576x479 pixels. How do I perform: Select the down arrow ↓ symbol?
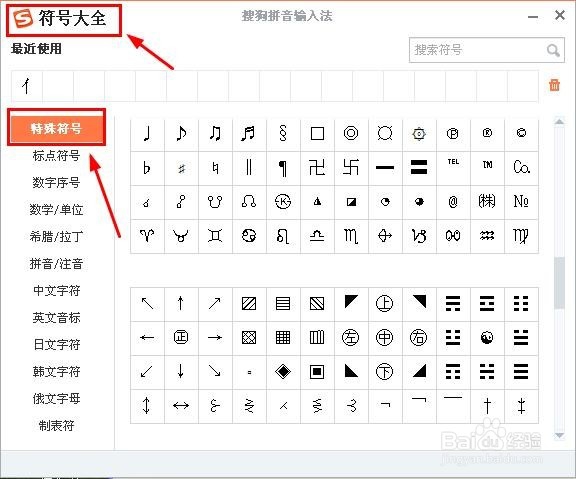click(x=181, y=371)
